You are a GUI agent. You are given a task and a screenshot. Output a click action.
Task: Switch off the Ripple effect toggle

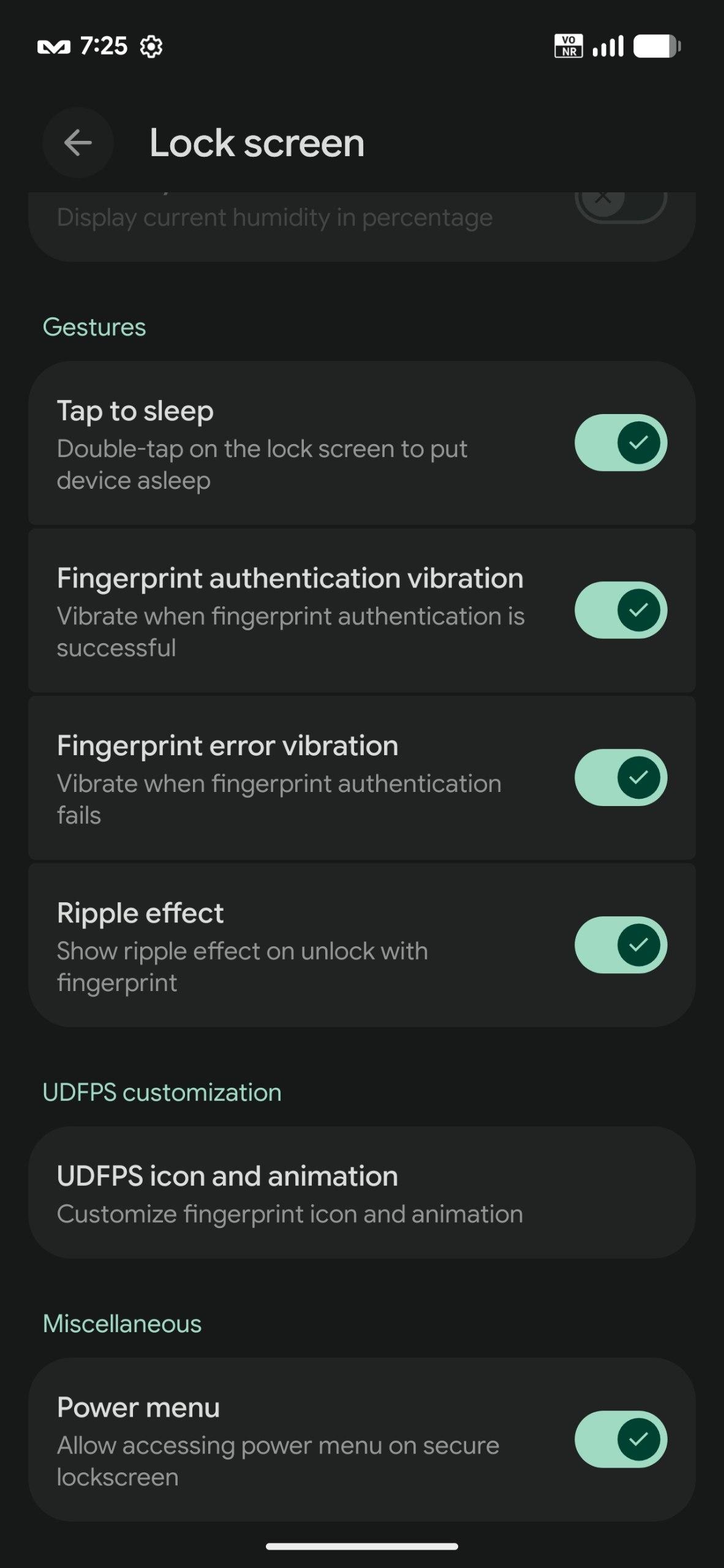(620, 944)
